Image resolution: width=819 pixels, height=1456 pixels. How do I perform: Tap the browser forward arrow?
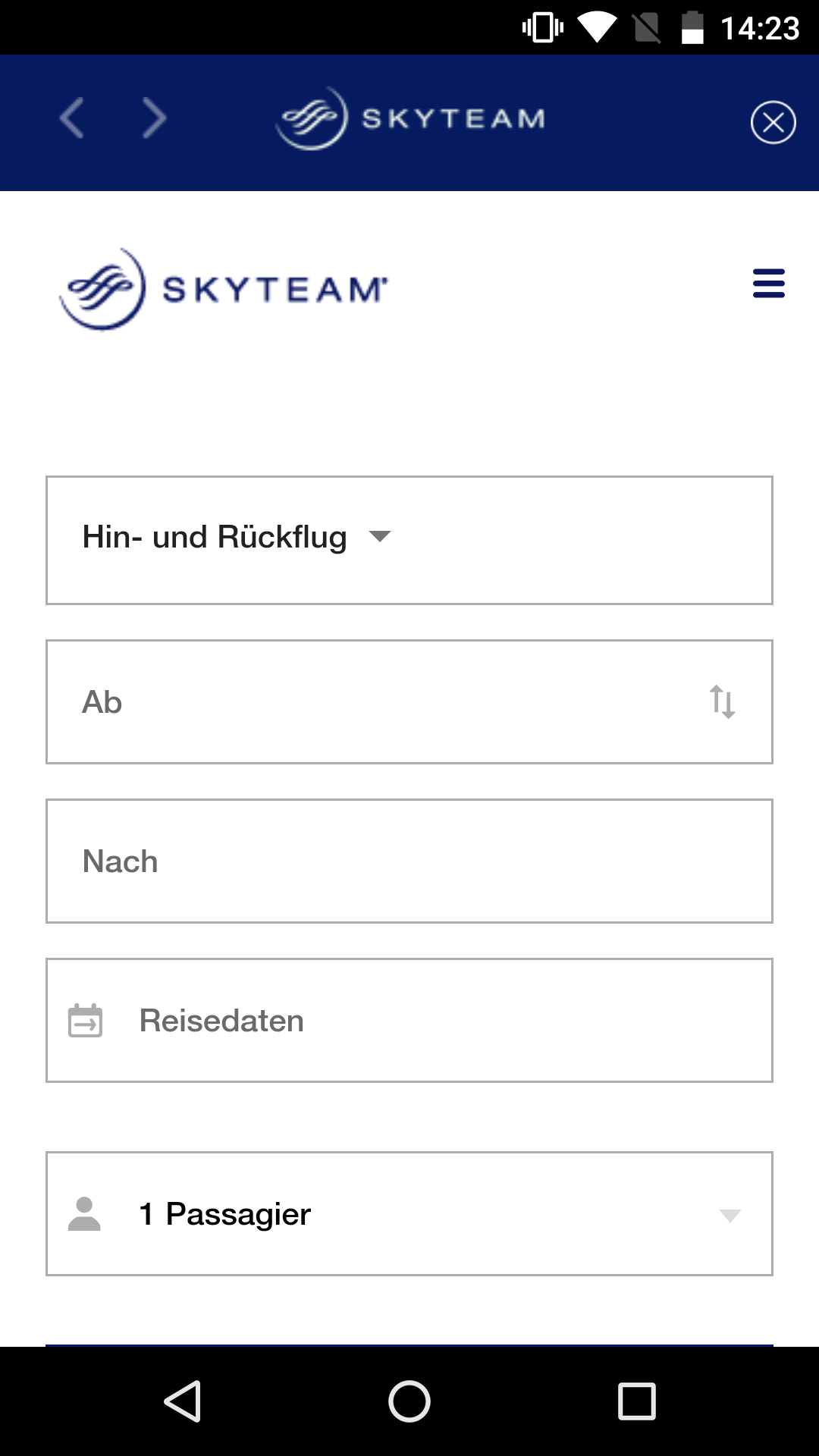coord(154,119)
